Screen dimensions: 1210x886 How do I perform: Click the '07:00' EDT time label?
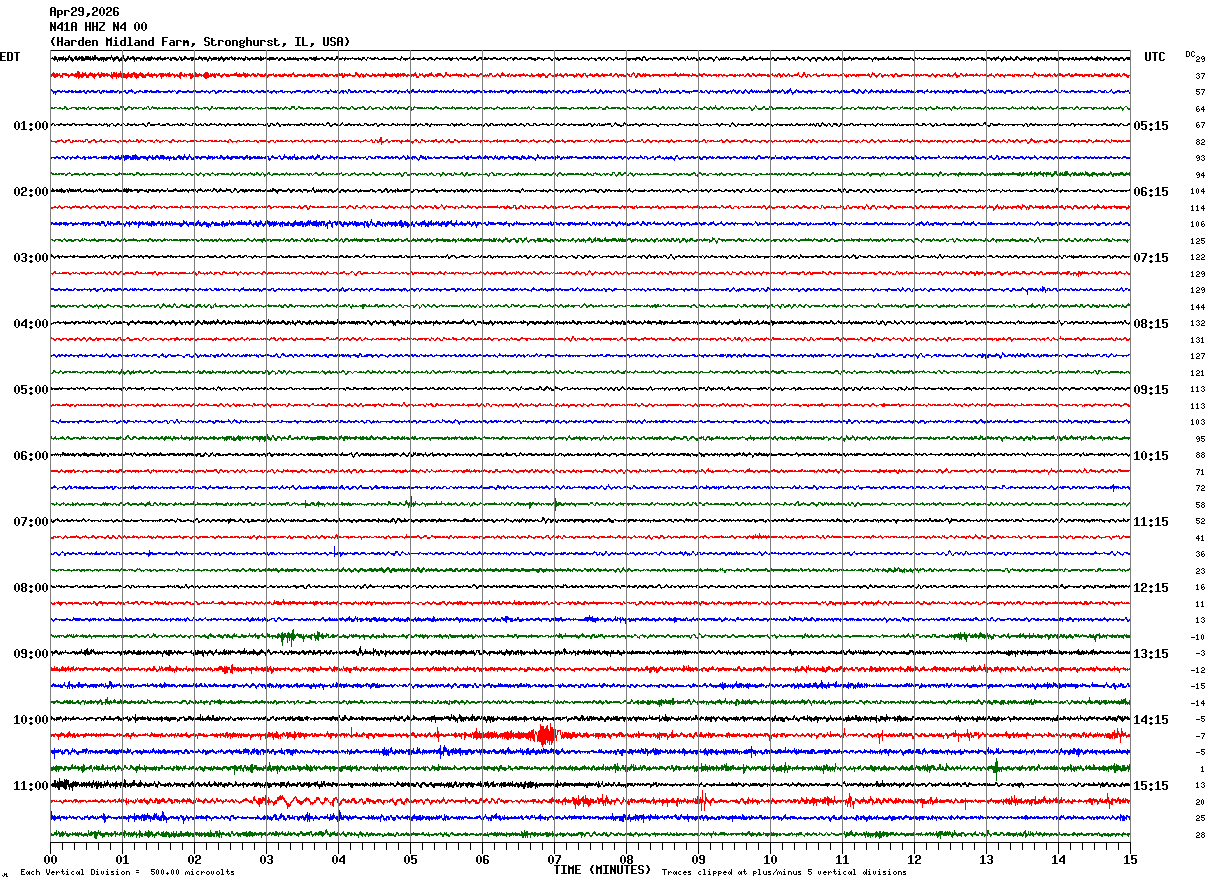pyautogui.click(x=31, y=522)
